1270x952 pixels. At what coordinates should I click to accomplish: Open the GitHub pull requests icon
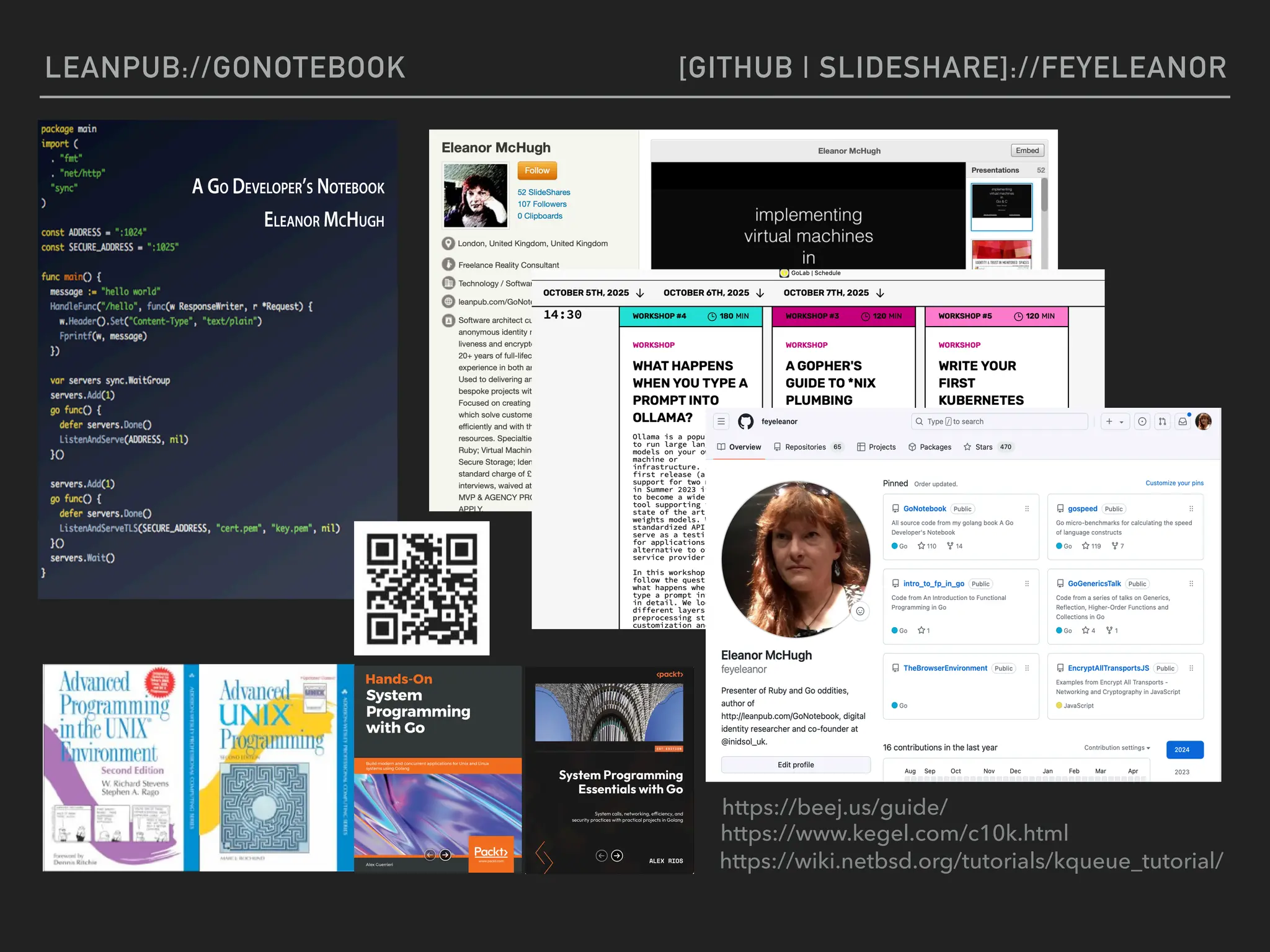coord(1163,421)
